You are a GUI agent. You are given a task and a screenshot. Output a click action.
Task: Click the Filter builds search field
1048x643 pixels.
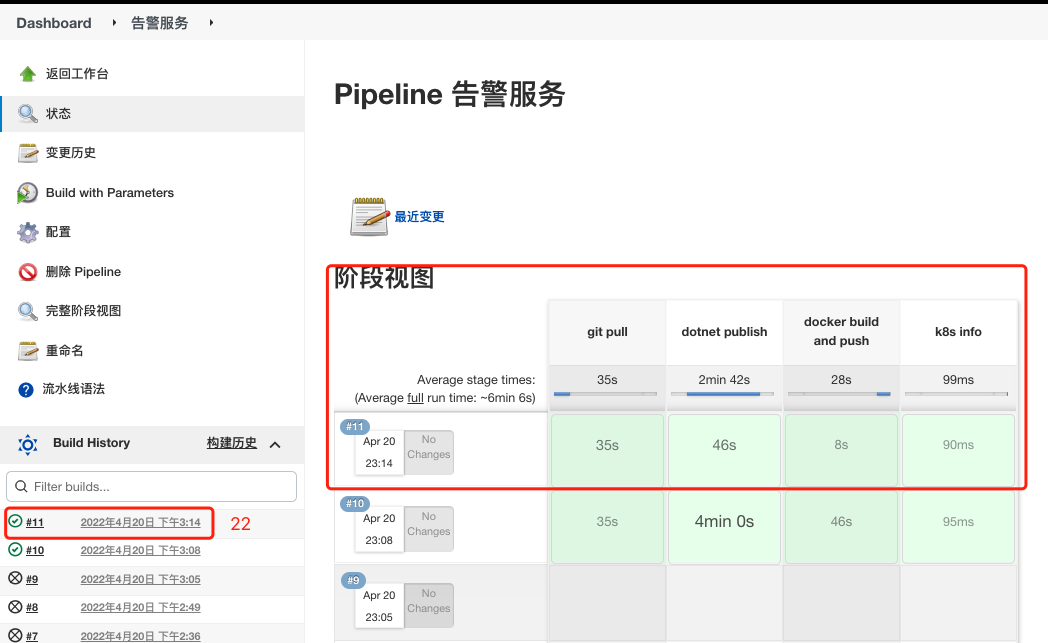(151, 487)
